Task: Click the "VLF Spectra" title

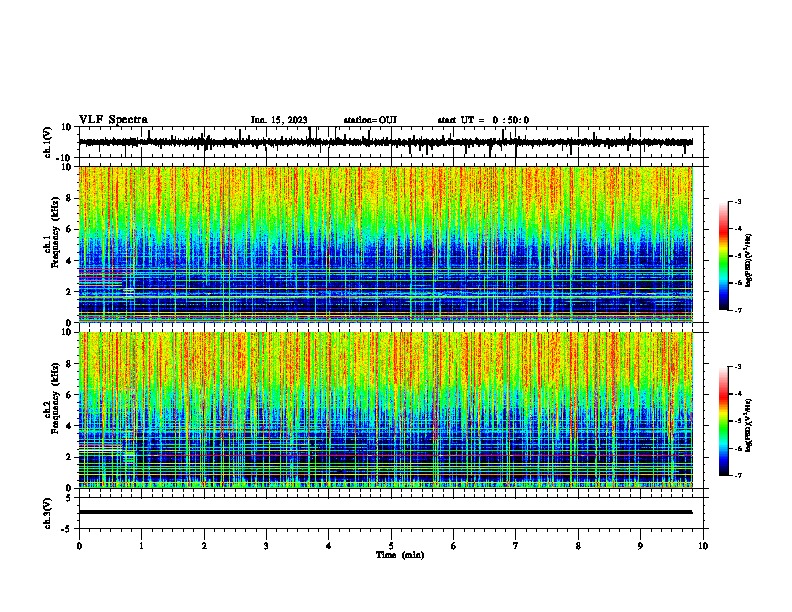Action: click(113, 120)
